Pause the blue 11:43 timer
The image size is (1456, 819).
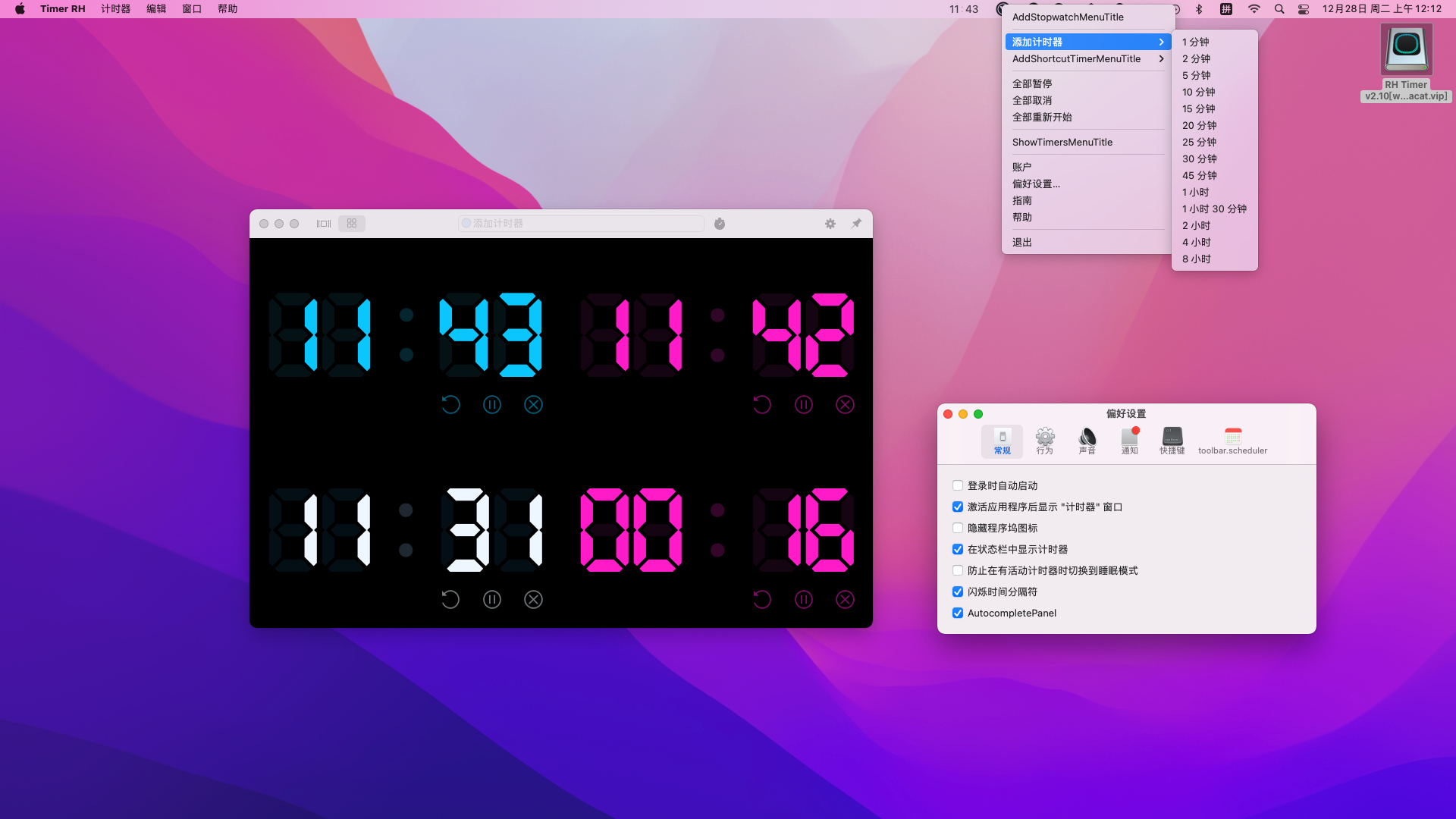[492, 405]
